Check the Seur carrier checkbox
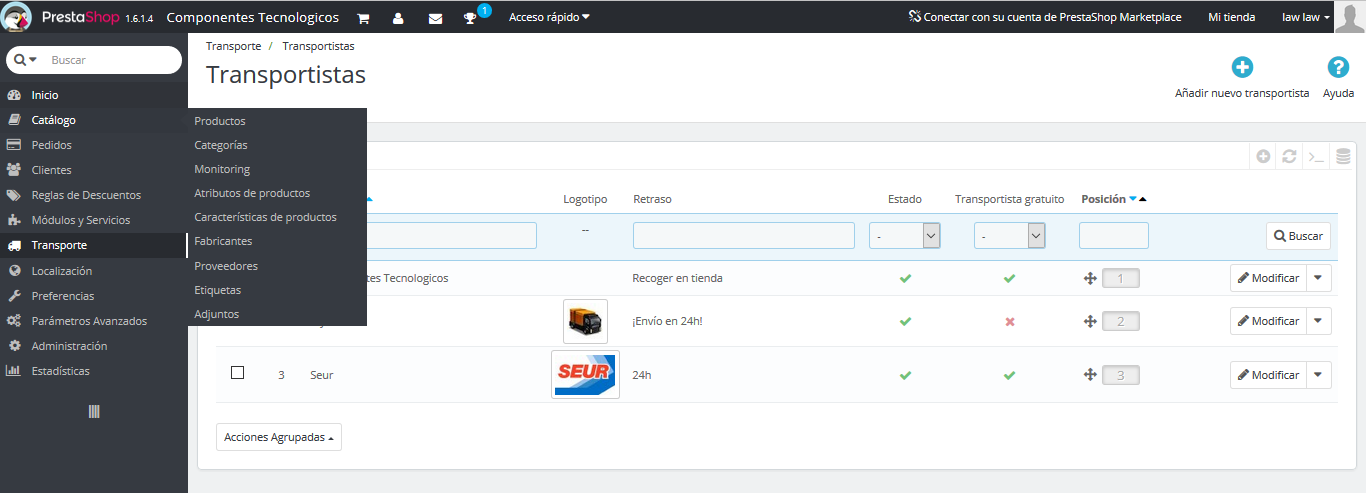 (x=237, y=373)
